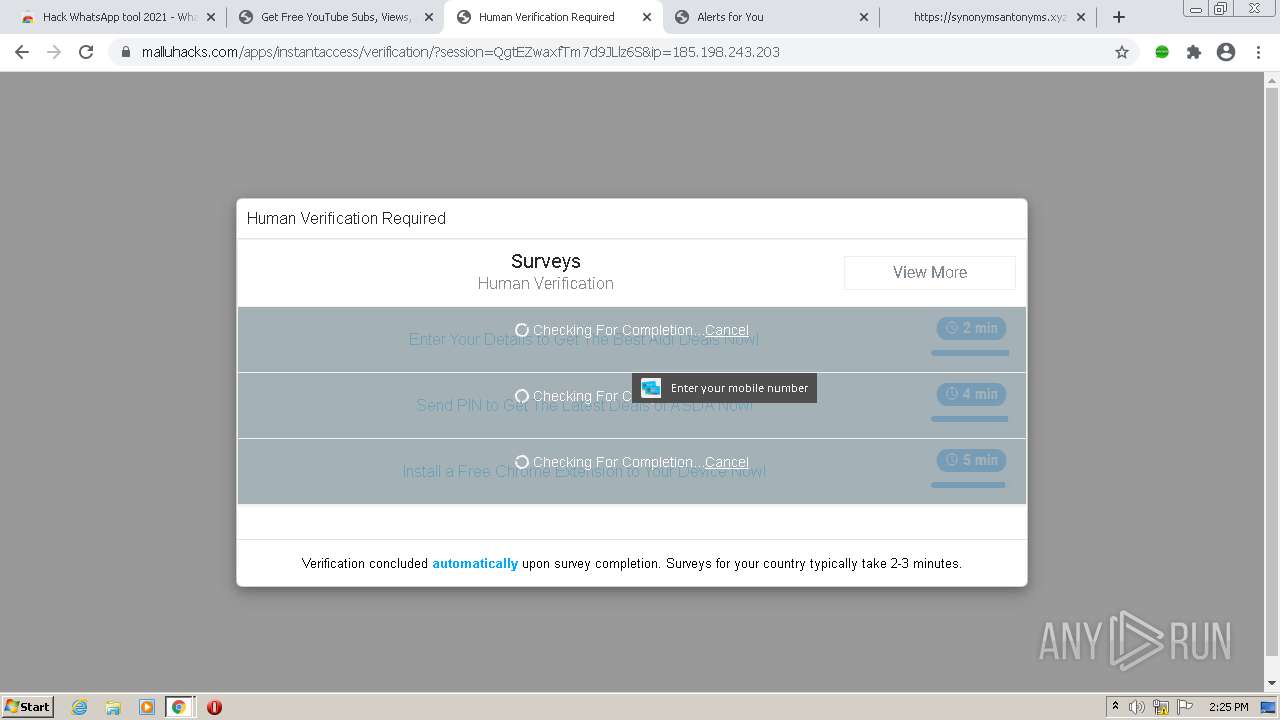The width and height of the screenshot is (1280, 720).
Task: Click progress bar under 2 min
Action: 970,353
